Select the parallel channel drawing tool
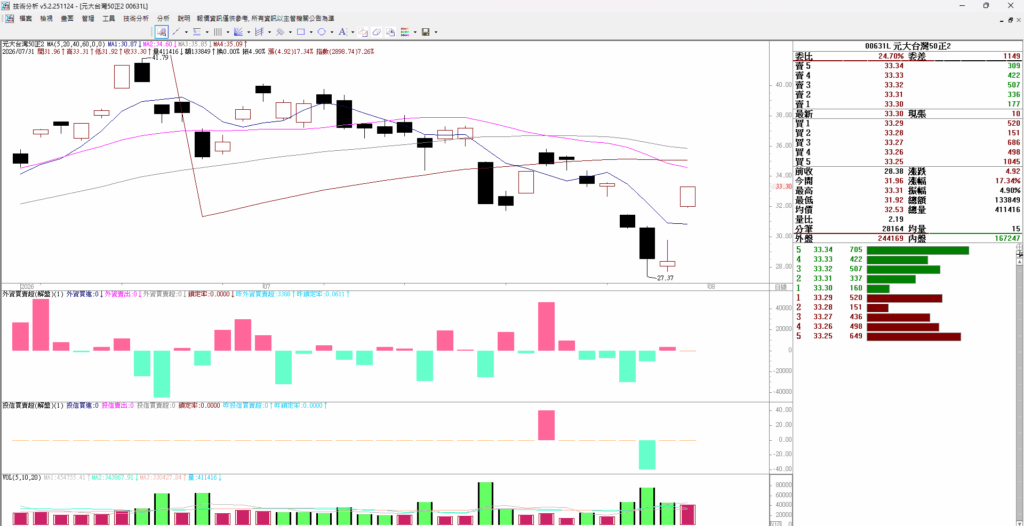The height and width of the screenshot is (526, 1024). tap(259, 31)
